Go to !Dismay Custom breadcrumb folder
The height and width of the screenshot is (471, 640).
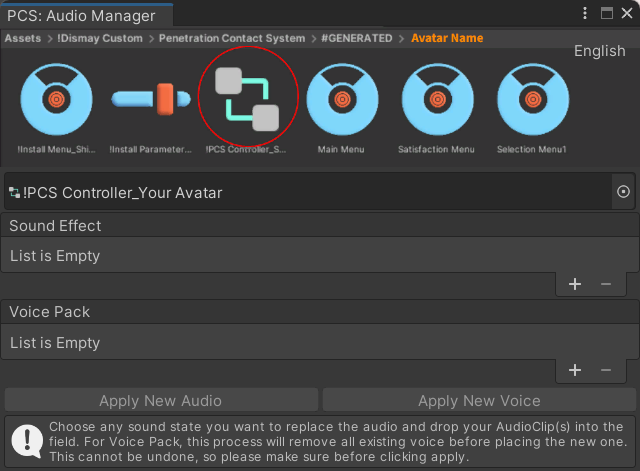tap(100, 38)
